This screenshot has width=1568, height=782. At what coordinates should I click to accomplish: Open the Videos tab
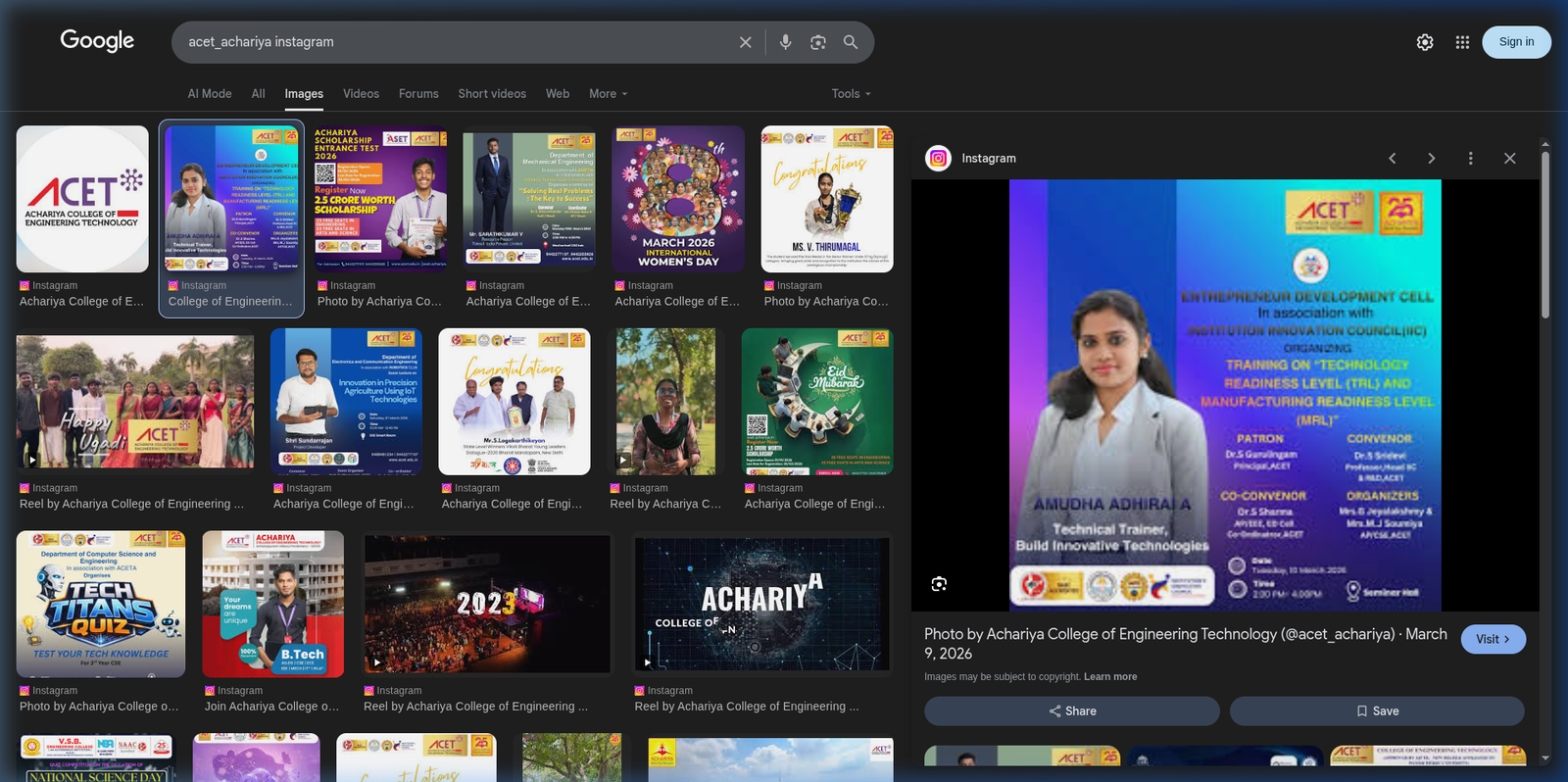361,94
